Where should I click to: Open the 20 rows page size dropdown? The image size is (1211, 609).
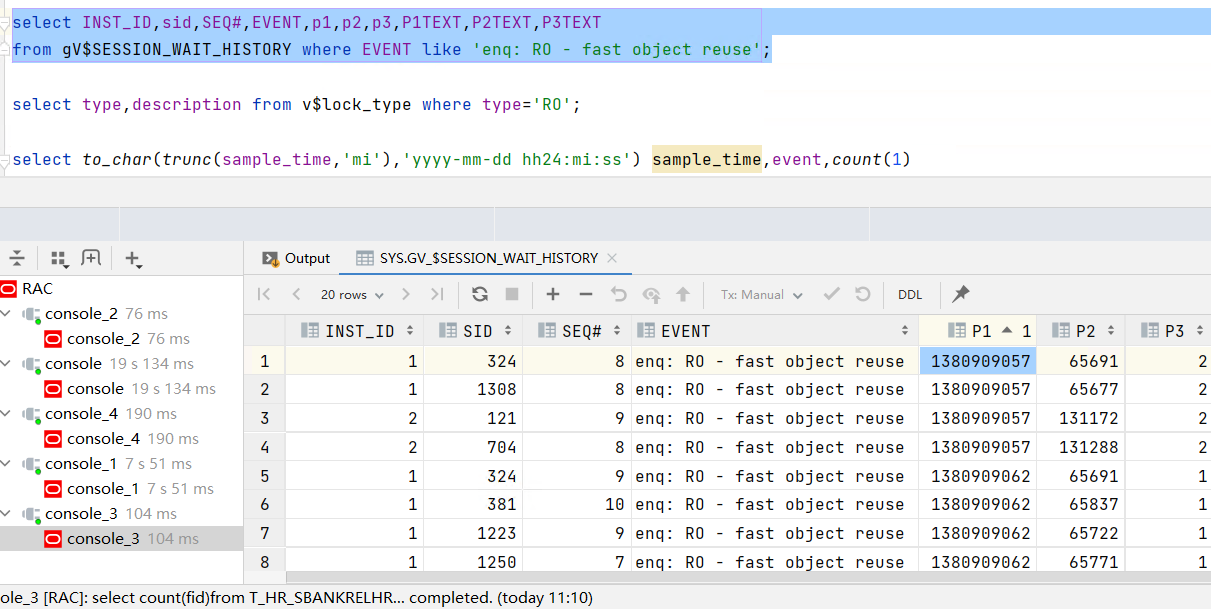click(x=351, y=295)
